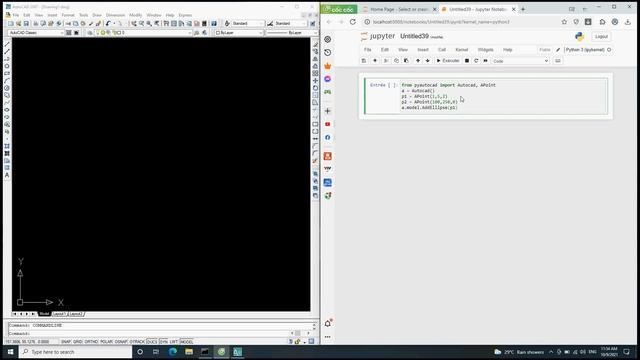This screenshot has width=640, height=360.
Task: Open browser history icon in Coc Coc sidebar
Action: (327, 53)
